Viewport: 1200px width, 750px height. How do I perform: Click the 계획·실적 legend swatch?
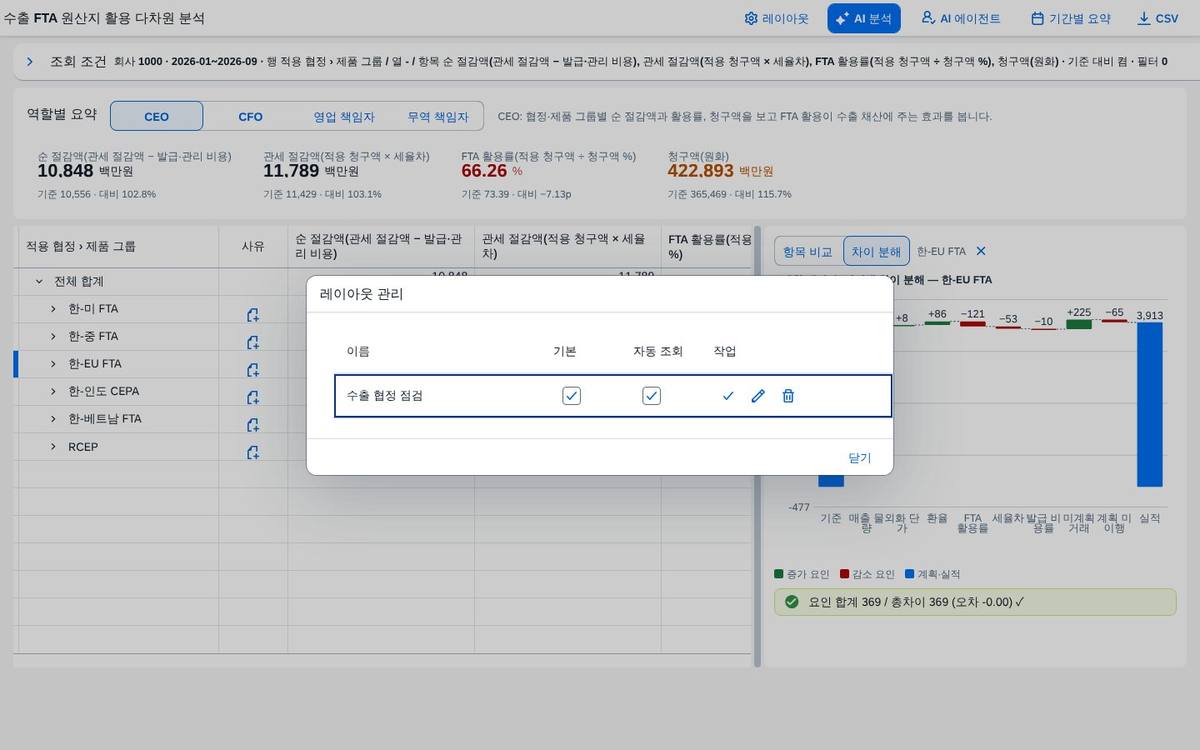(x=910, y=574)
